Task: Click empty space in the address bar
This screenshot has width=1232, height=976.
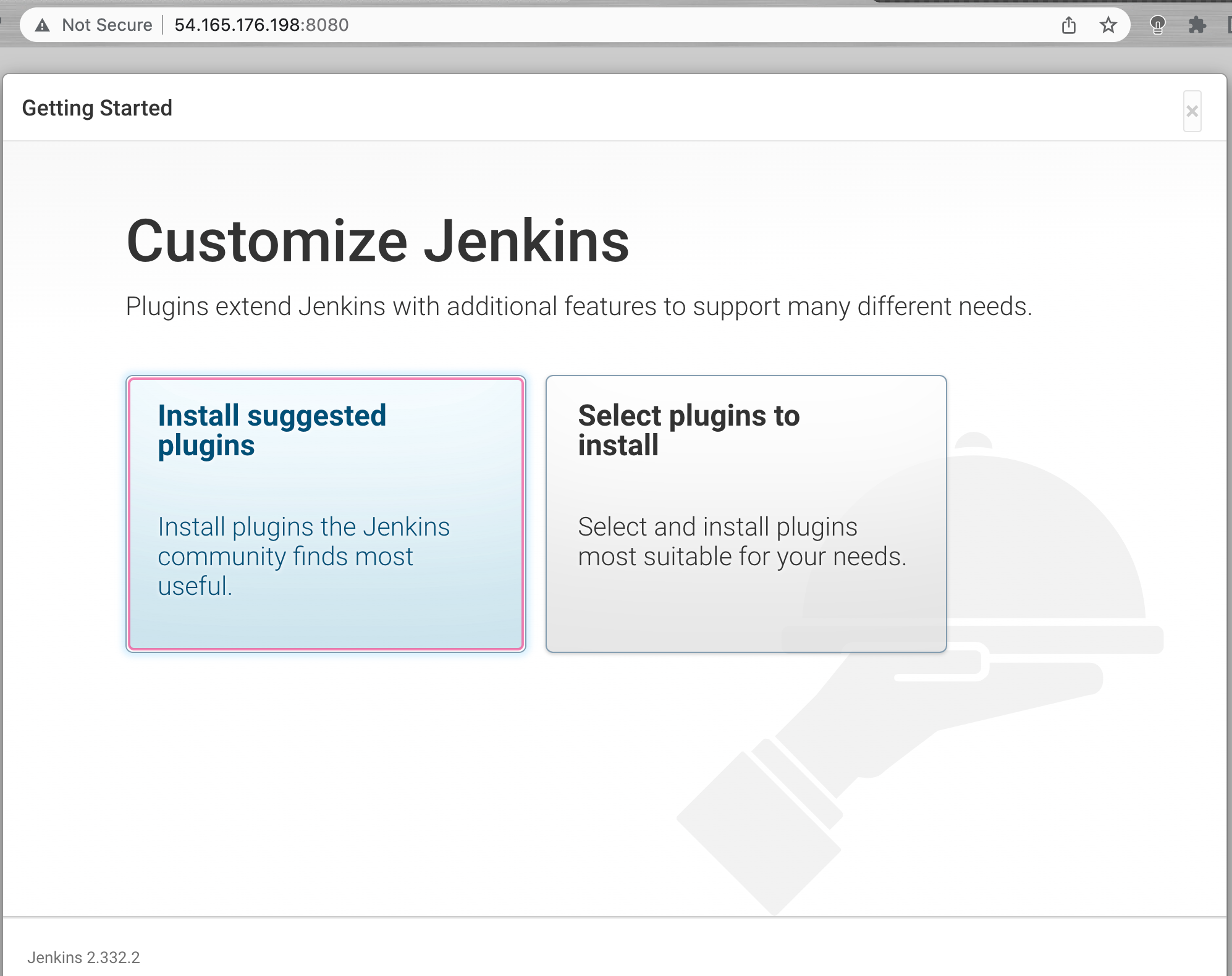Action: tap(680, 25)
